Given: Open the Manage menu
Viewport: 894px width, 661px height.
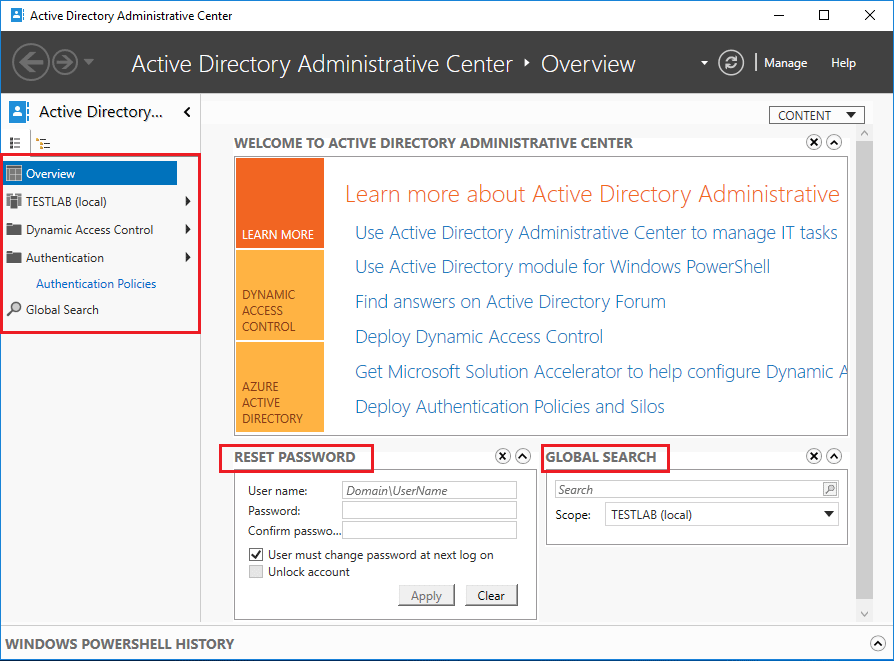Looking at the screenshot, I should 785,63.
